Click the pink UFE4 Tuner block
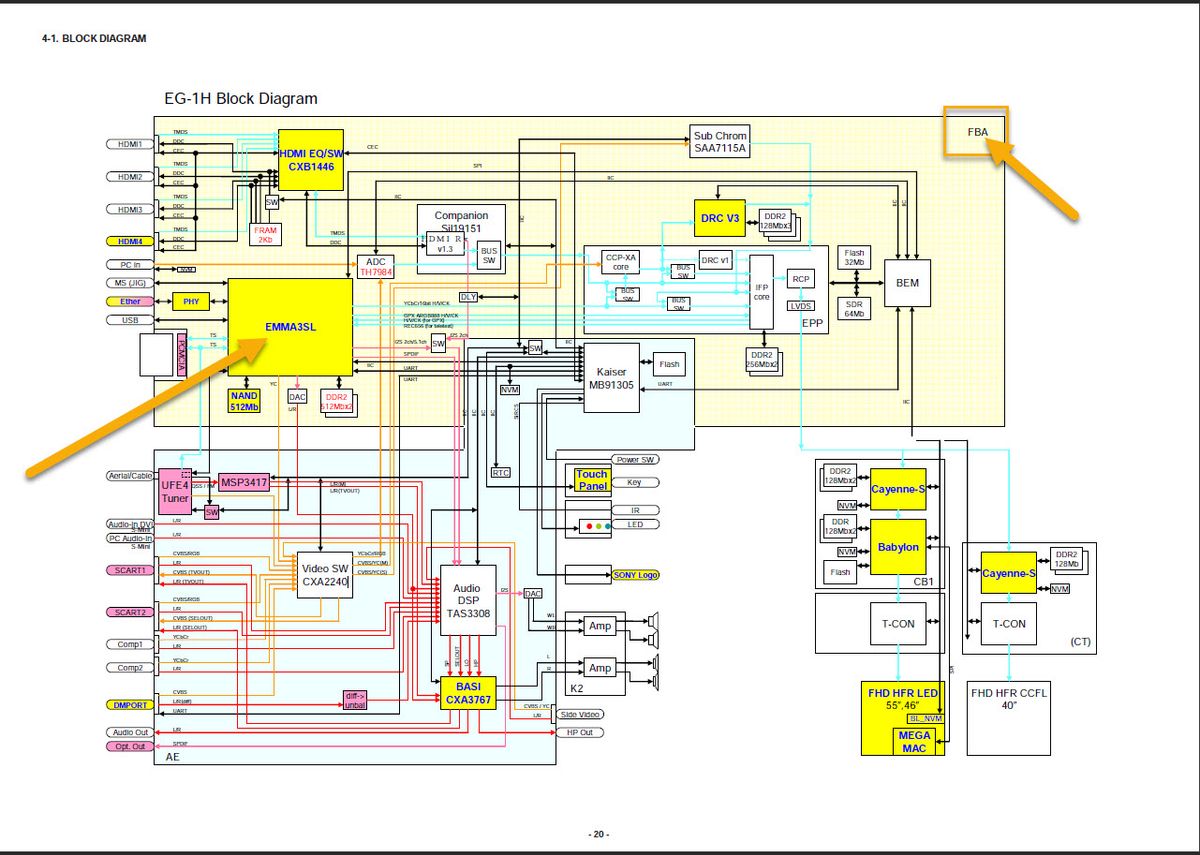This screenshot has width=1200, height=855. 175,490
